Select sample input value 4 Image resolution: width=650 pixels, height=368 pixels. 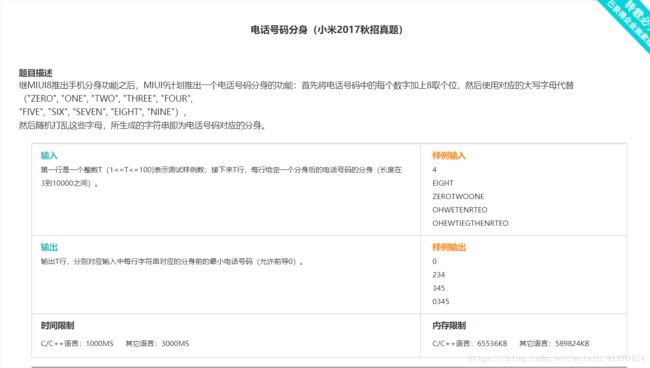click(x=434, y=169)
